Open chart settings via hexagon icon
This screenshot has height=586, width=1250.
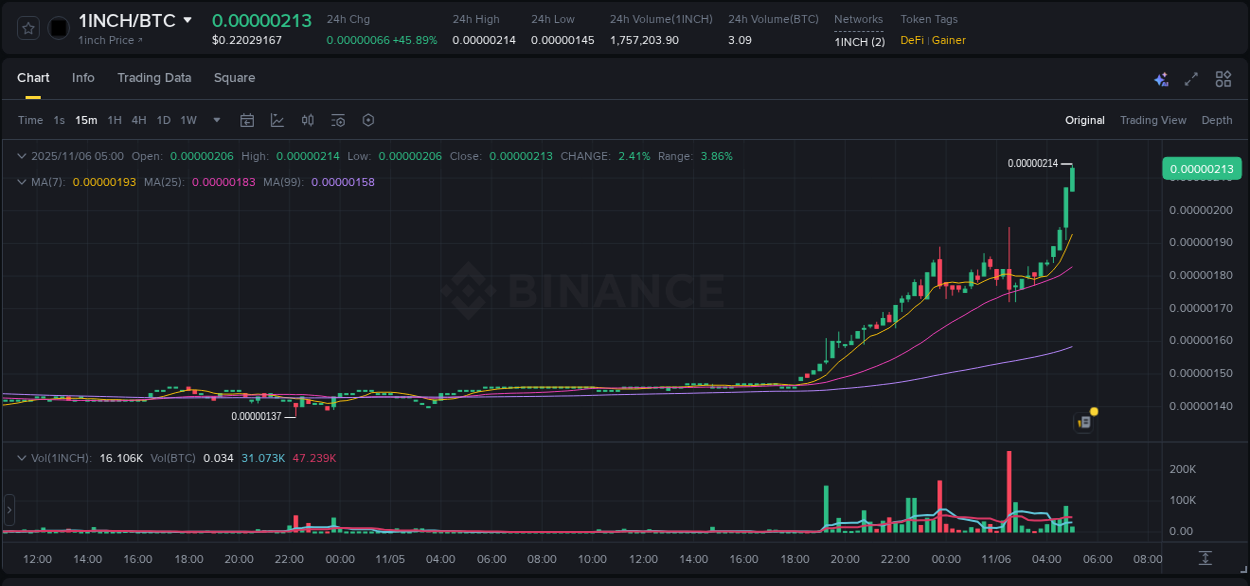click(x=368, y=120)
